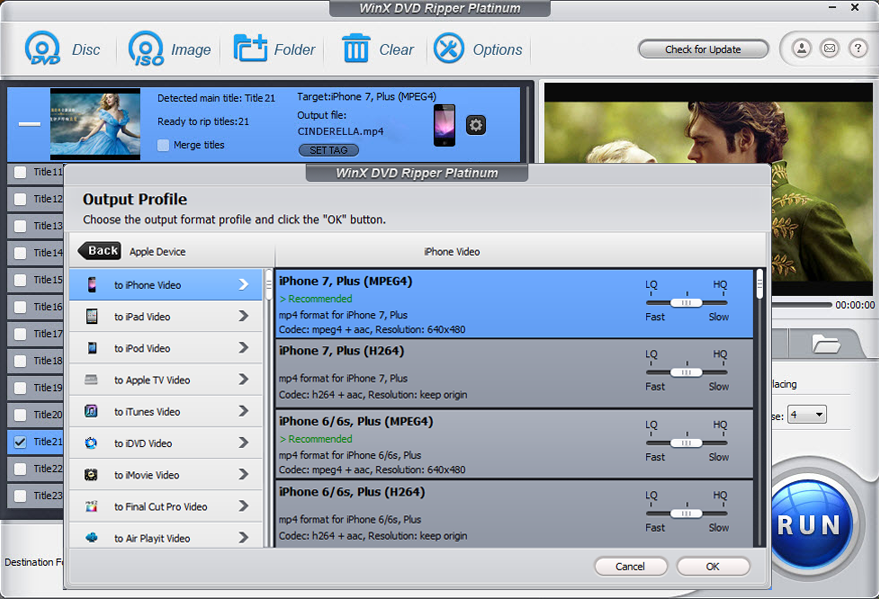Enable the Merge titles checkbox
Viewport: 879px width, 599px height.
tap(163, 145)
